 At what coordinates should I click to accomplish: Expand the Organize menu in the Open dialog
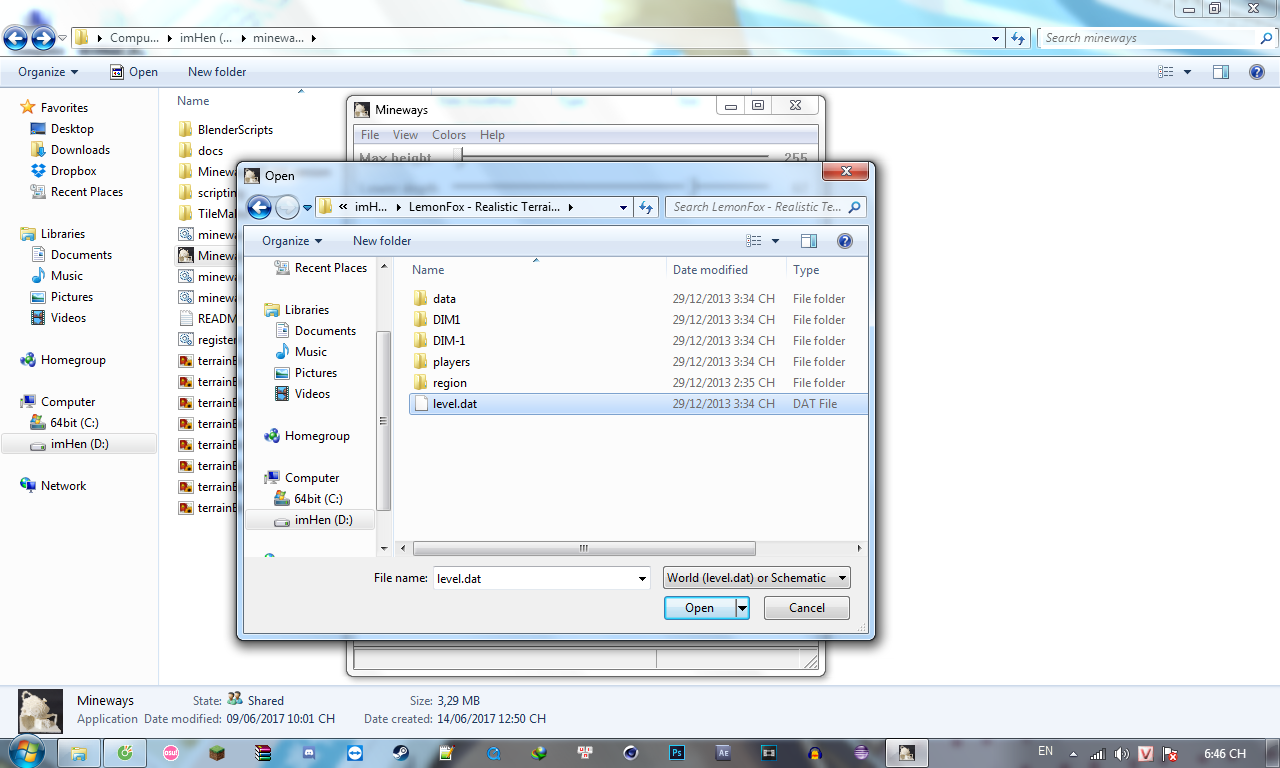coord(292,241)
